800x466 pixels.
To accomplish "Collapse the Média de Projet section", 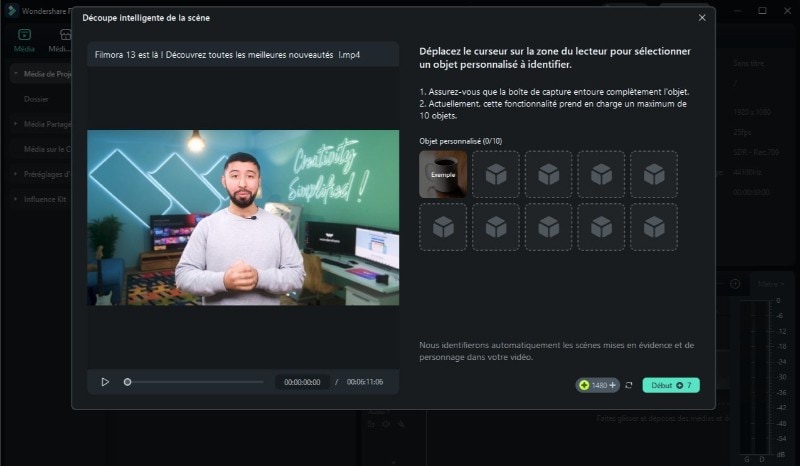I will click(15, 73).
